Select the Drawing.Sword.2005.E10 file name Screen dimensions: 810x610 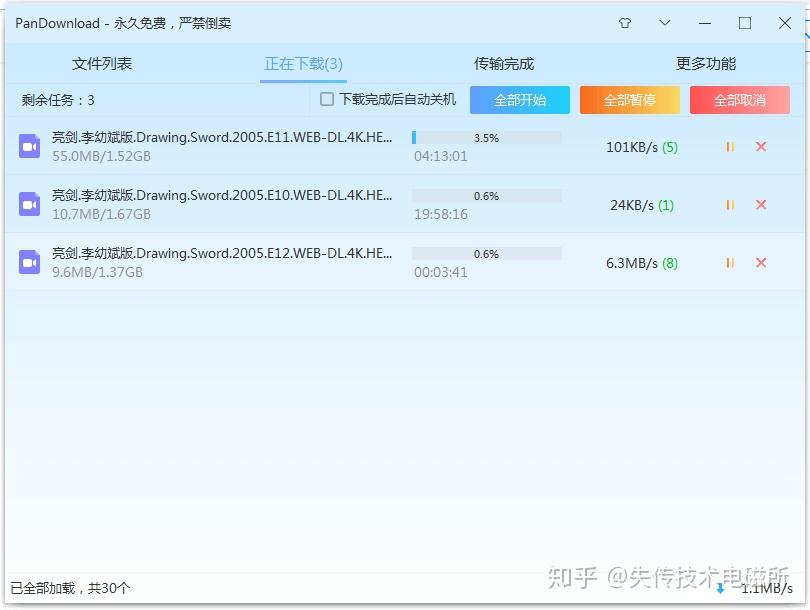[222, 195]
